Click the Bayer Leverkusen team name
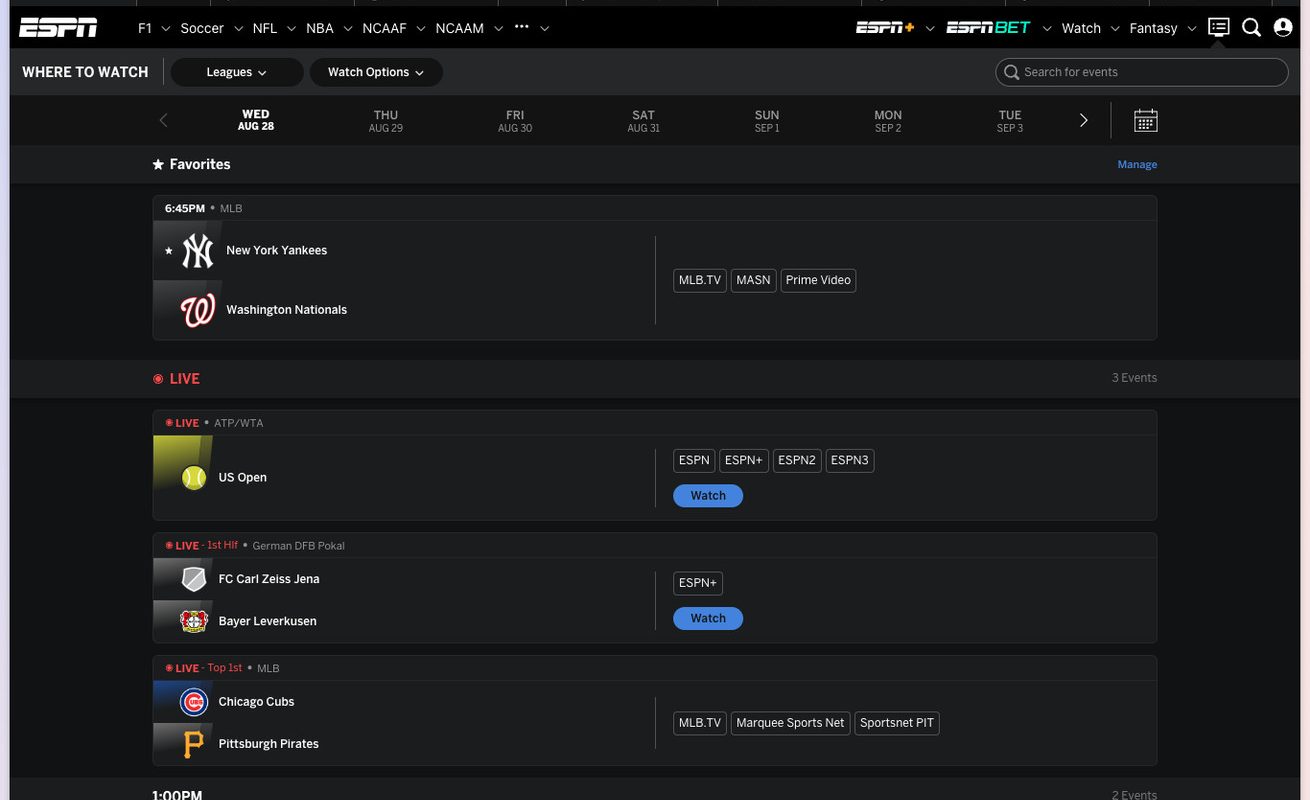Screen dimensions: 1310x800 tap(268, 621)
